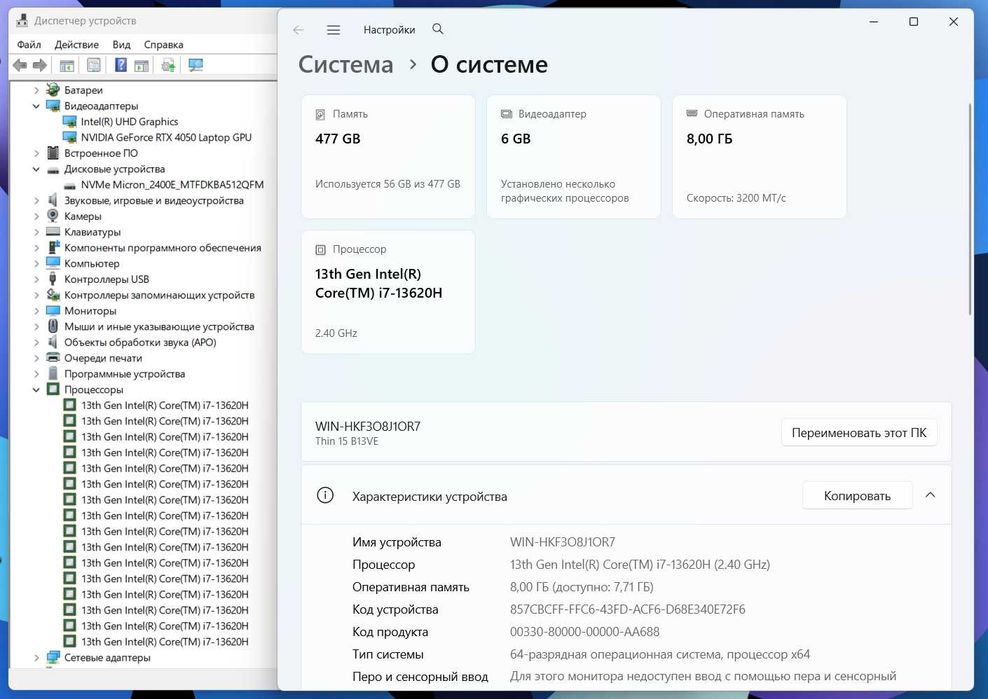988x699 pixels.
Task: Click the show/hide console tree toolbar icon
Action: 67,65
